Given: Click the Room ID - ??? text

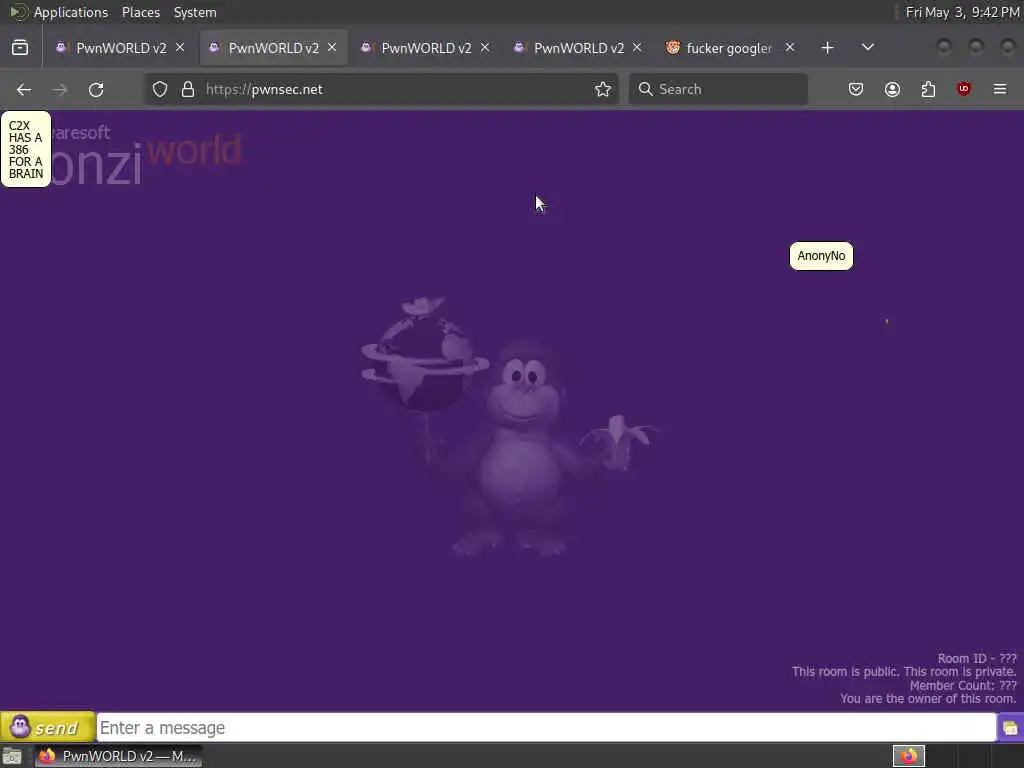Looking at the screenshot, I should coord(977,658).
